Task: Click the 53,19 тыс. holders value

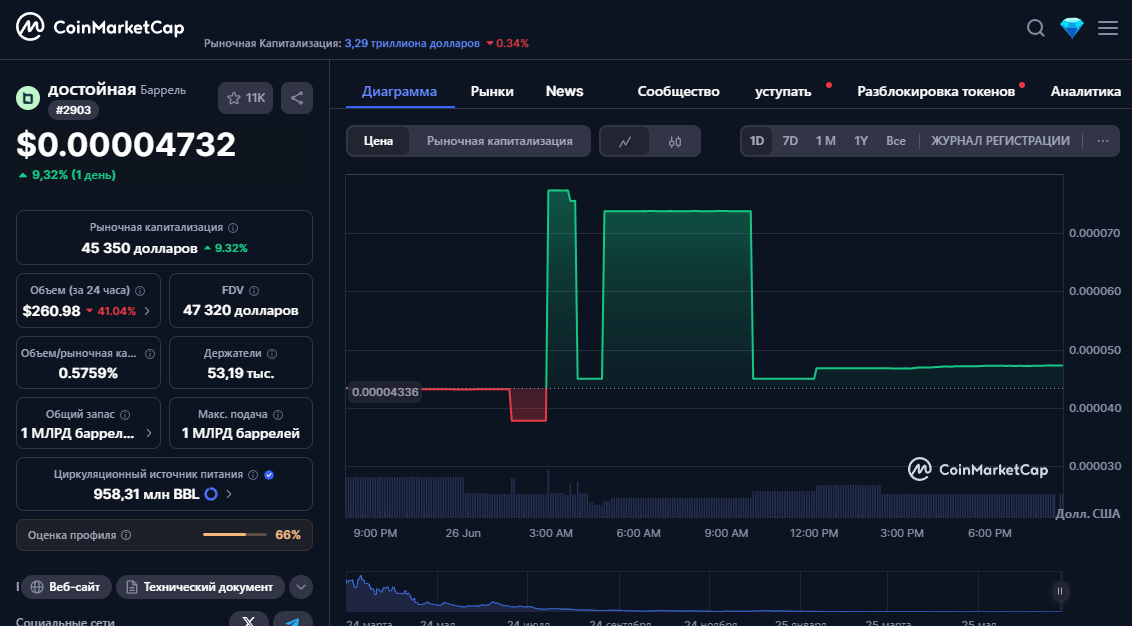Action: pyautogui.click(x=240, y=373)
